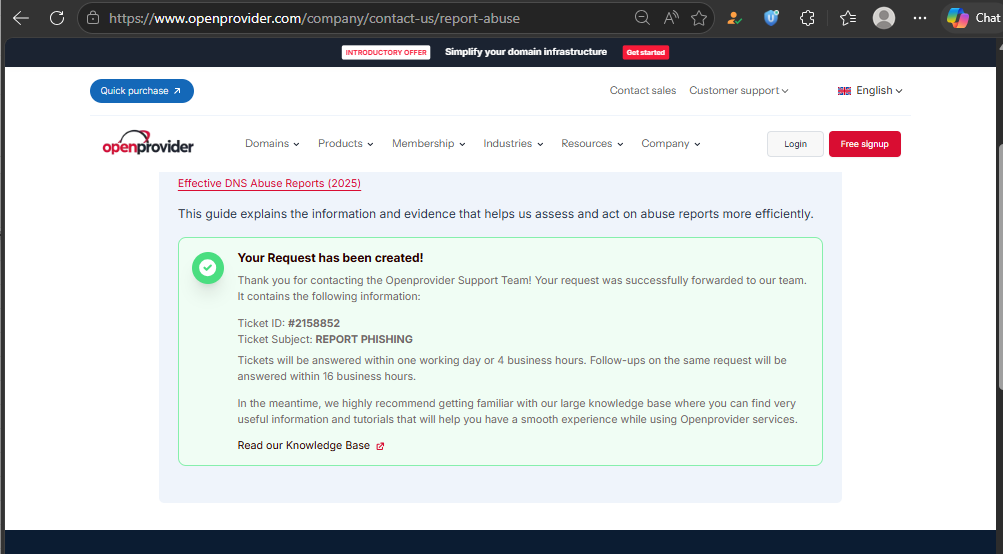Open Favorites list icon

click(848, 18)
